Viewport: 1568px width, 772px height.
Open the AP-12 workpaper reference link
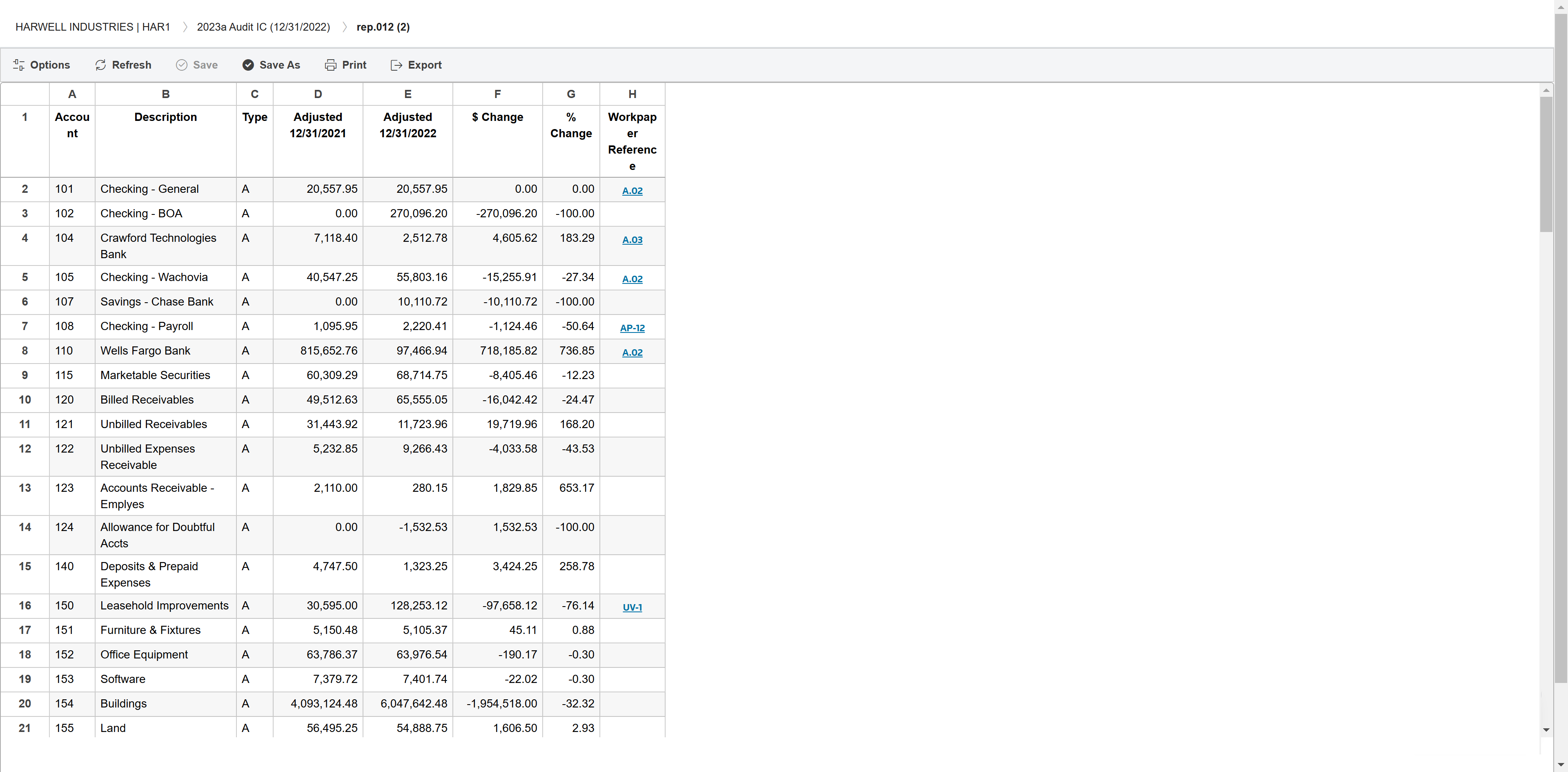pos(632,328)
